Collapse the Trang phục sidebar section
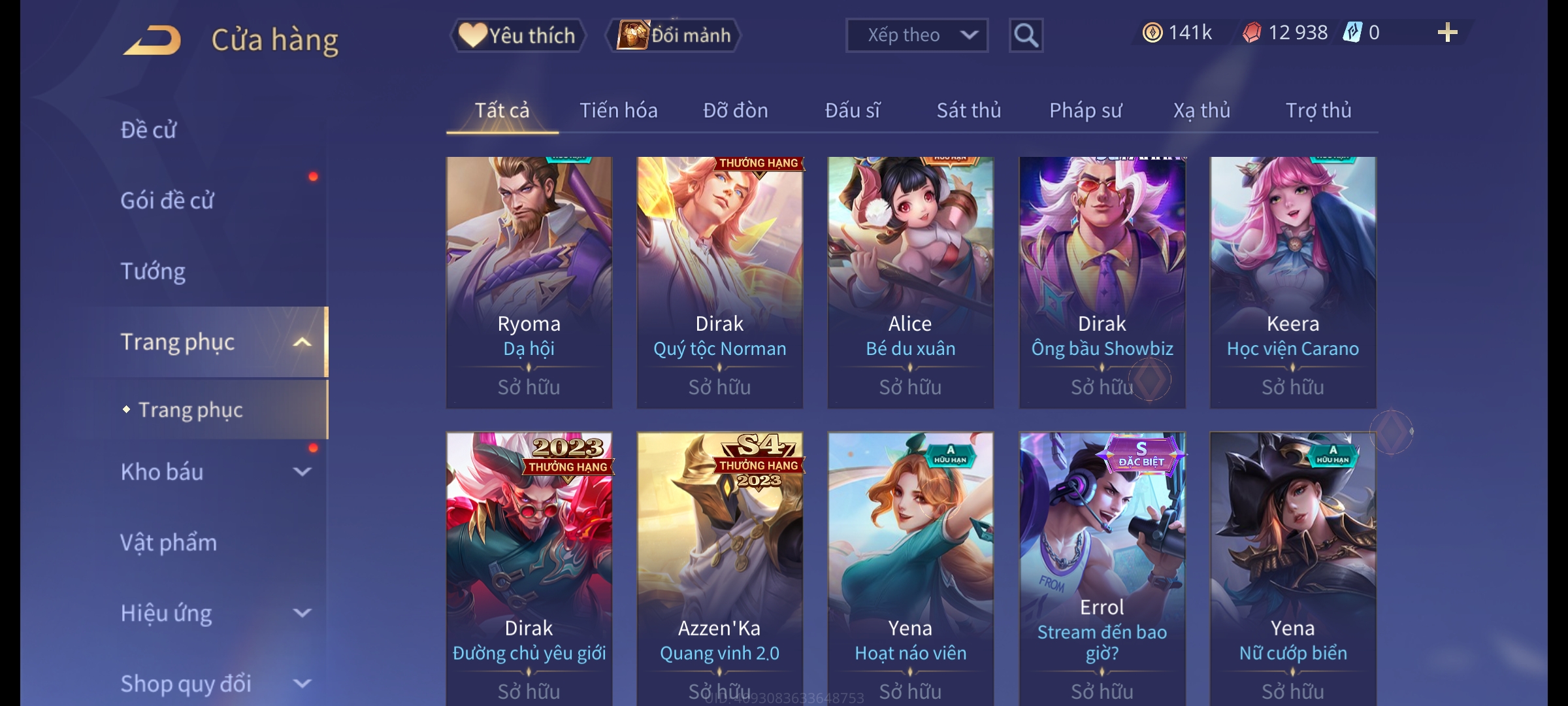The height and width of the screenshot is (706, 1568). 302,342
